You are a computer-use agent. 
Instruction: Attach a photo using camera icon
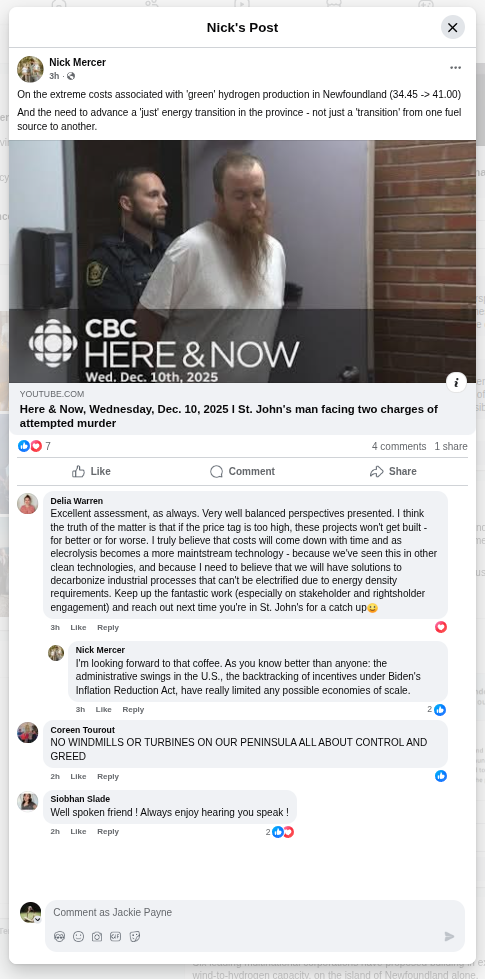pyautogui.click(x=97, y=937)
